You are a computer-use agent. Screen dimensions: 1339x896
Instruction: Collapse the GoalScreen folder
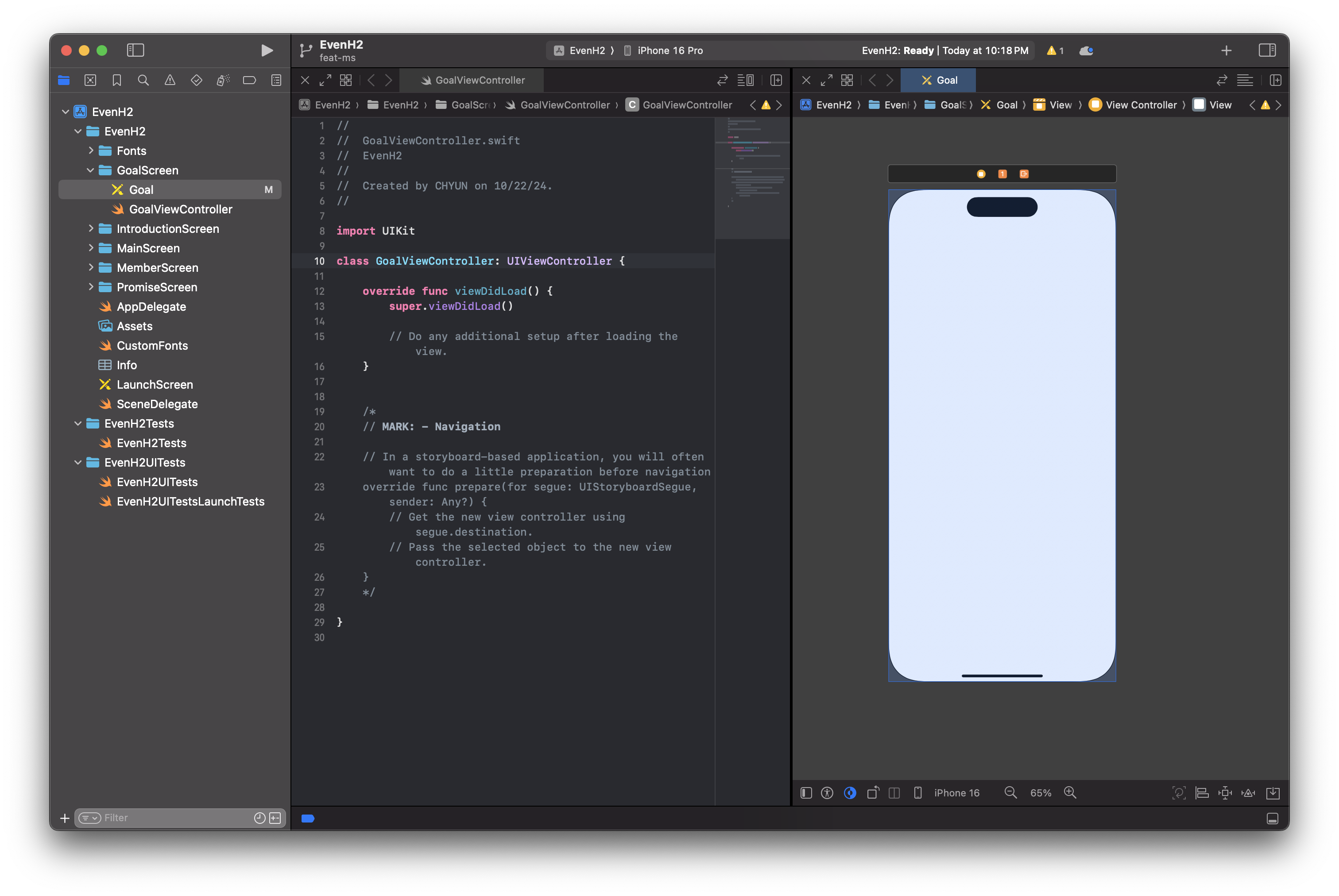click(91, 170)
